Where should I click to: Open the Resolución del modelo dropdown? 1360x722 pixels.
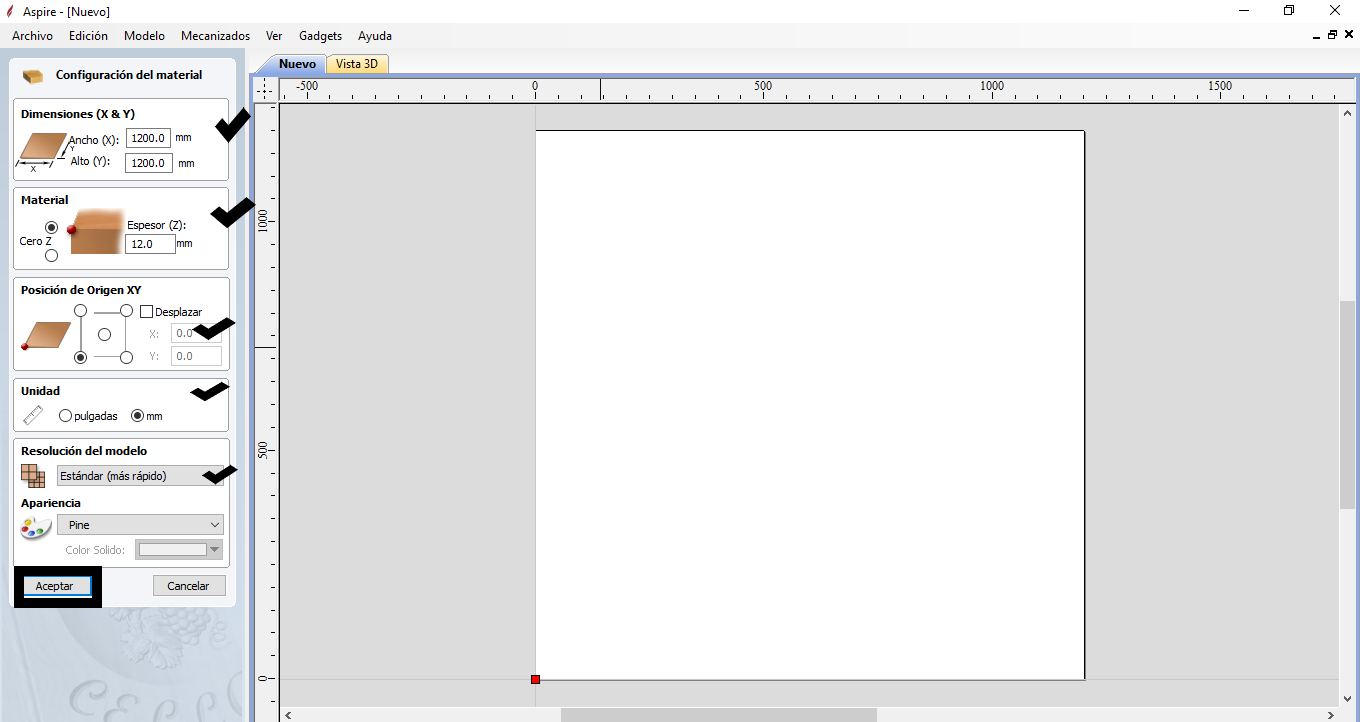140,476
